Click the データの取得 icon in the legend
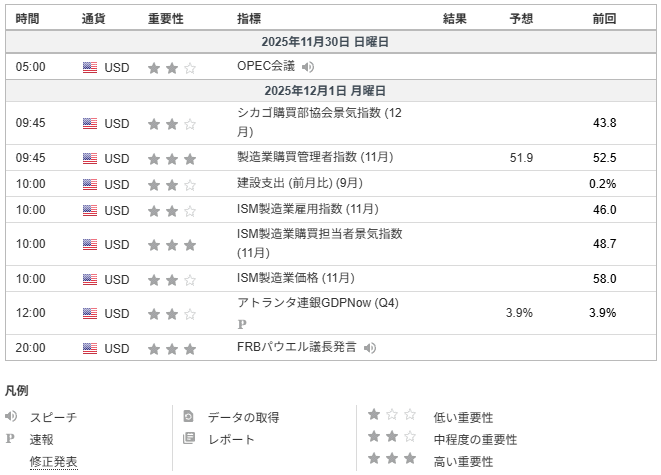 [188, 417]
